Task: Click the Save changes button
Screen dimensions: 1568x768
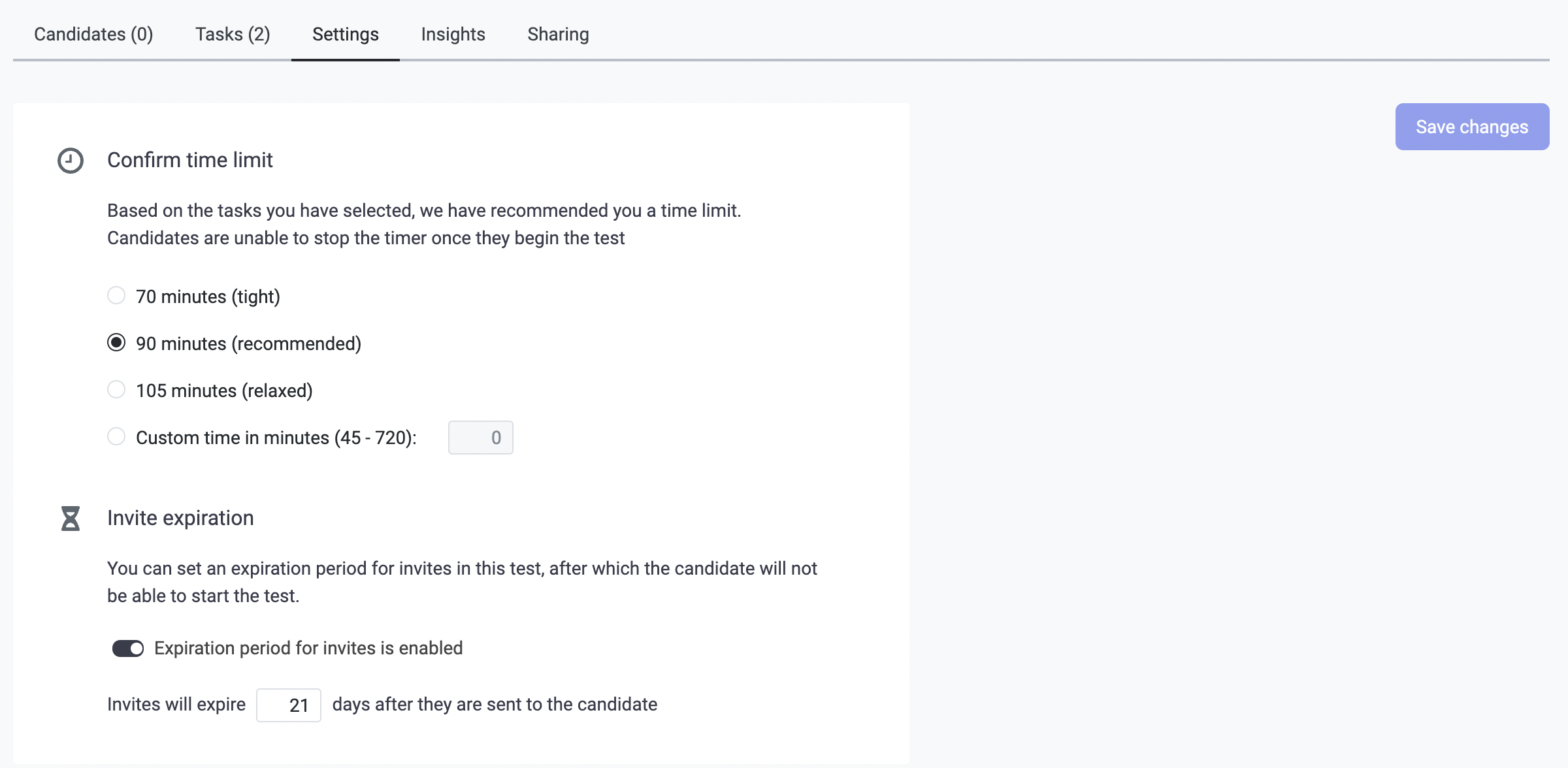Action: [x=1472, y=127]
